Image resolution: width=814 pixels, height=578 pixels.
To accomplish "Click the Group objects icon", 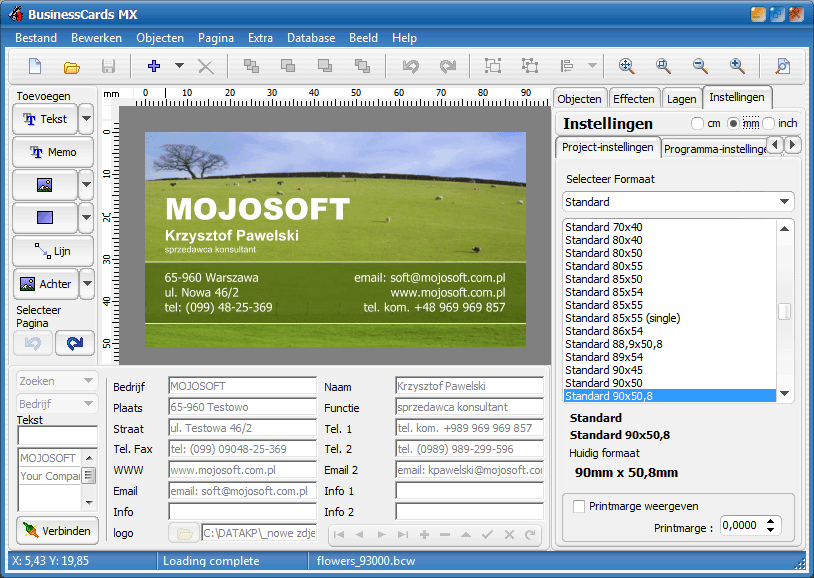I will click(493, 66).
